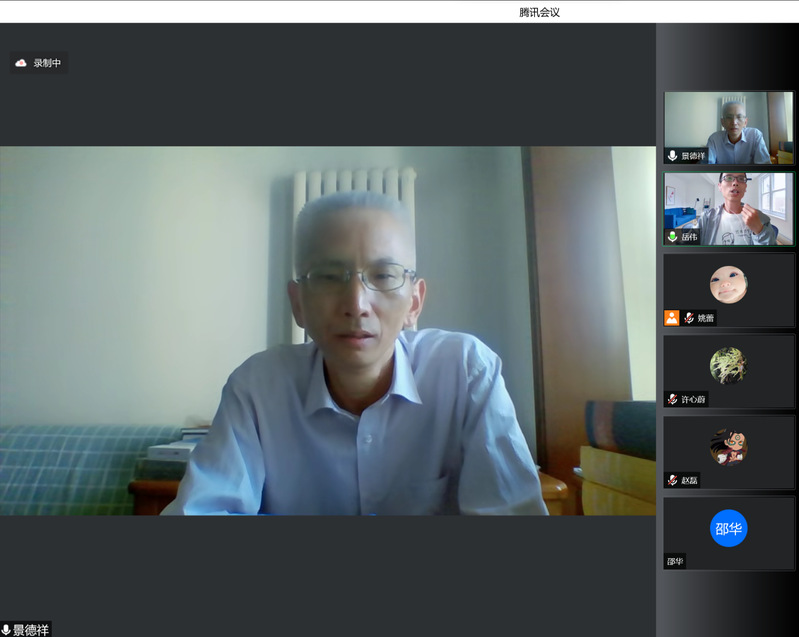Click 赵磊 cartoon avatar picture
This screenshot has height=637, width=799.
tap(728, 447)
